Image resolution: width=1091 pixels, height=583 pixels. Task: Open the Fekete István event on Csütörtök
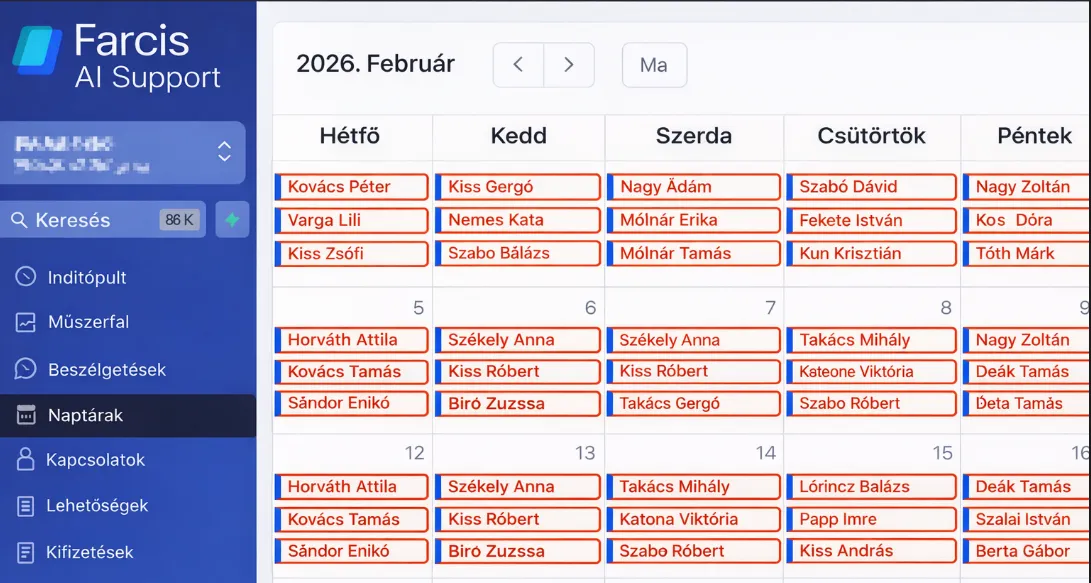tap(871, 220)
